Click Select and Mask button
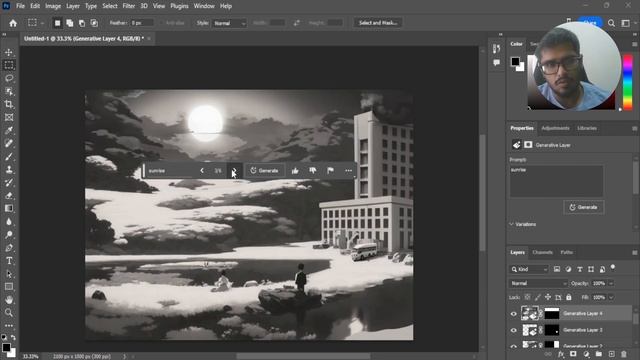Screen dimensions: 640x360 pos(378,23)
